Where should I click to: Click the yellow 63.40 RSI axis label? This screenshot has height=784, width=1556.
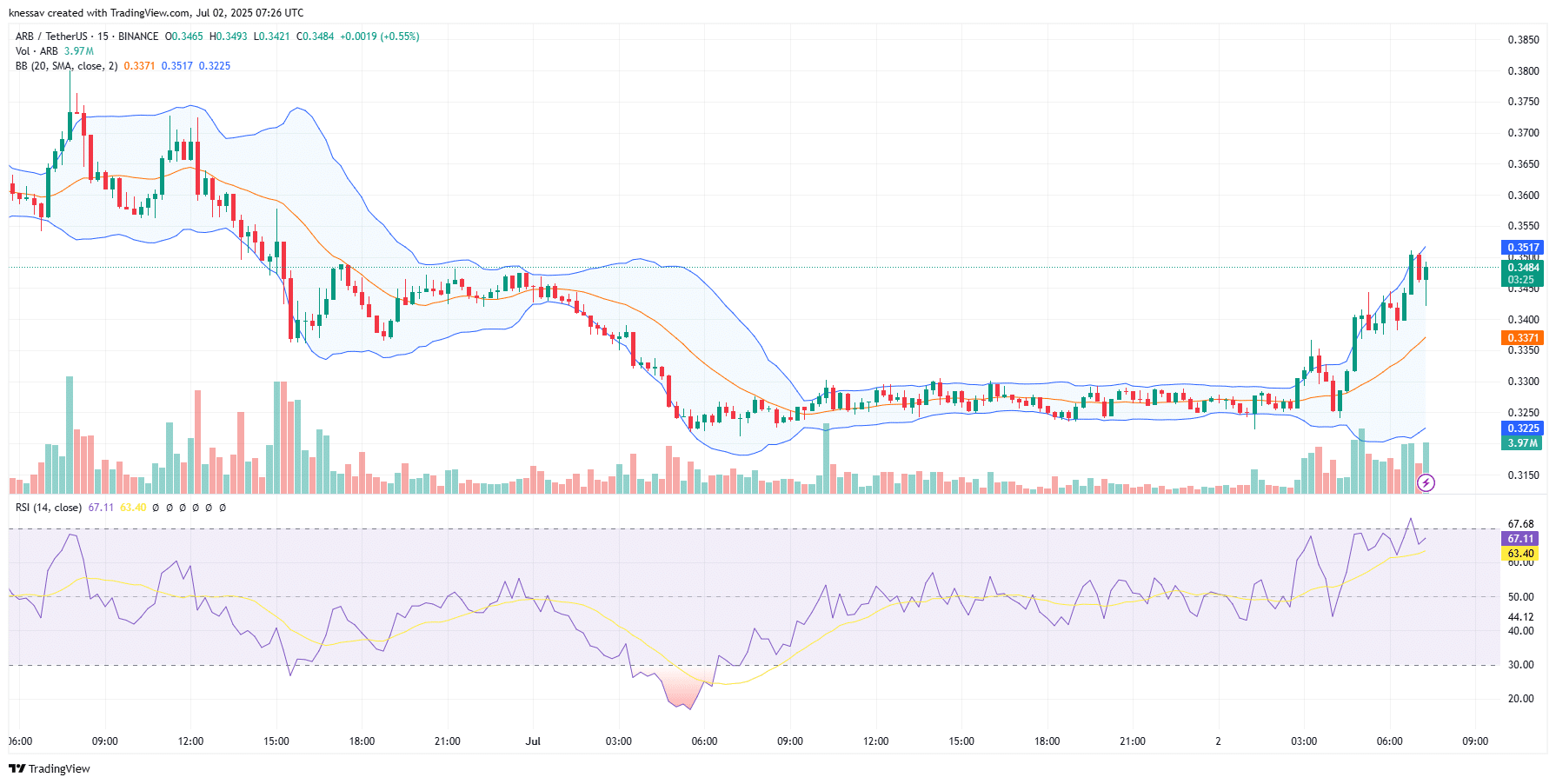point(1520,554)
